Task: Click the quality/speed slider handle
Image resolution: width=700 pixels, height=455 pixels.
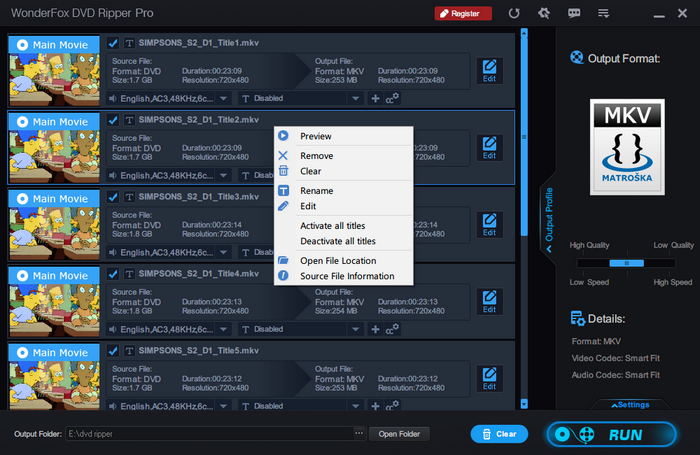Action: [627, 263]
